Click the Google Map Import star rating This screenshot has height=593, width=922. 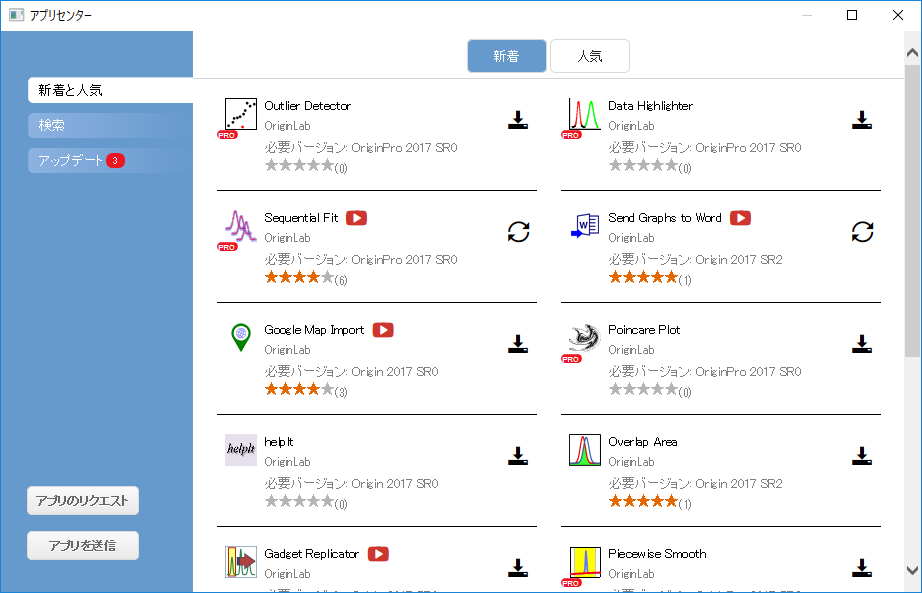[299, 389]
